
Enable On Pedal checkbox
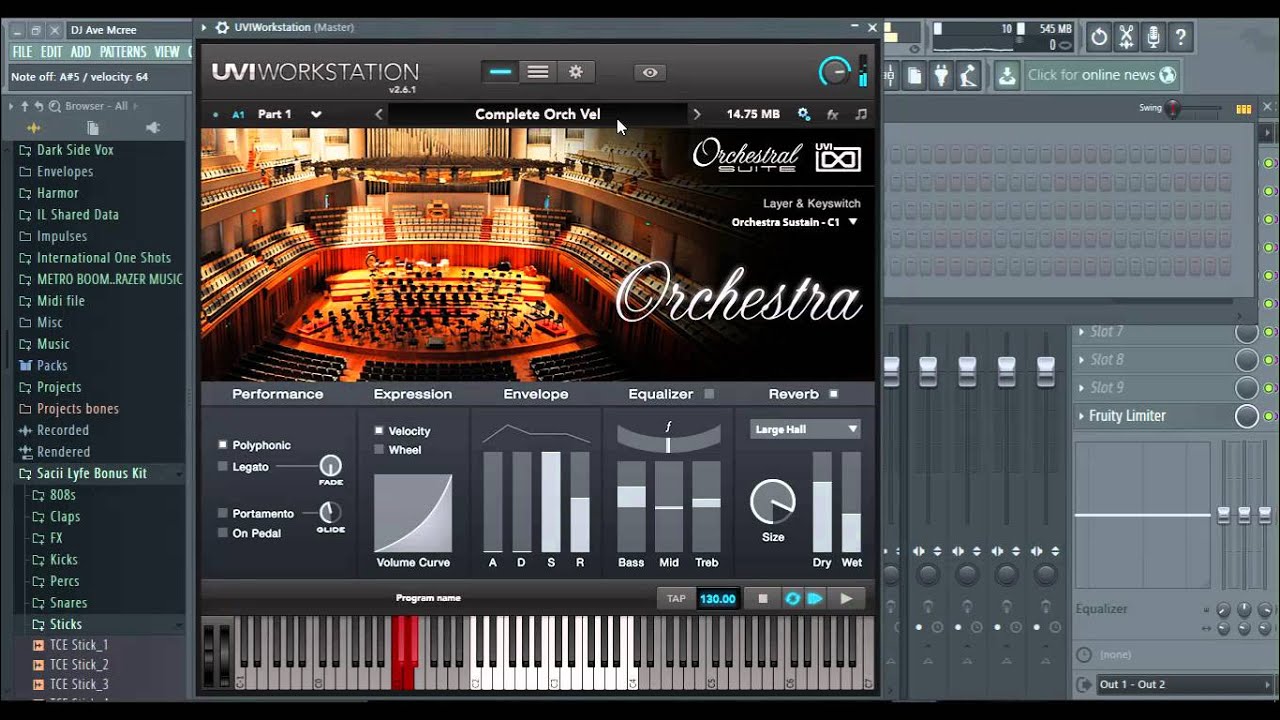click(223, 533)
